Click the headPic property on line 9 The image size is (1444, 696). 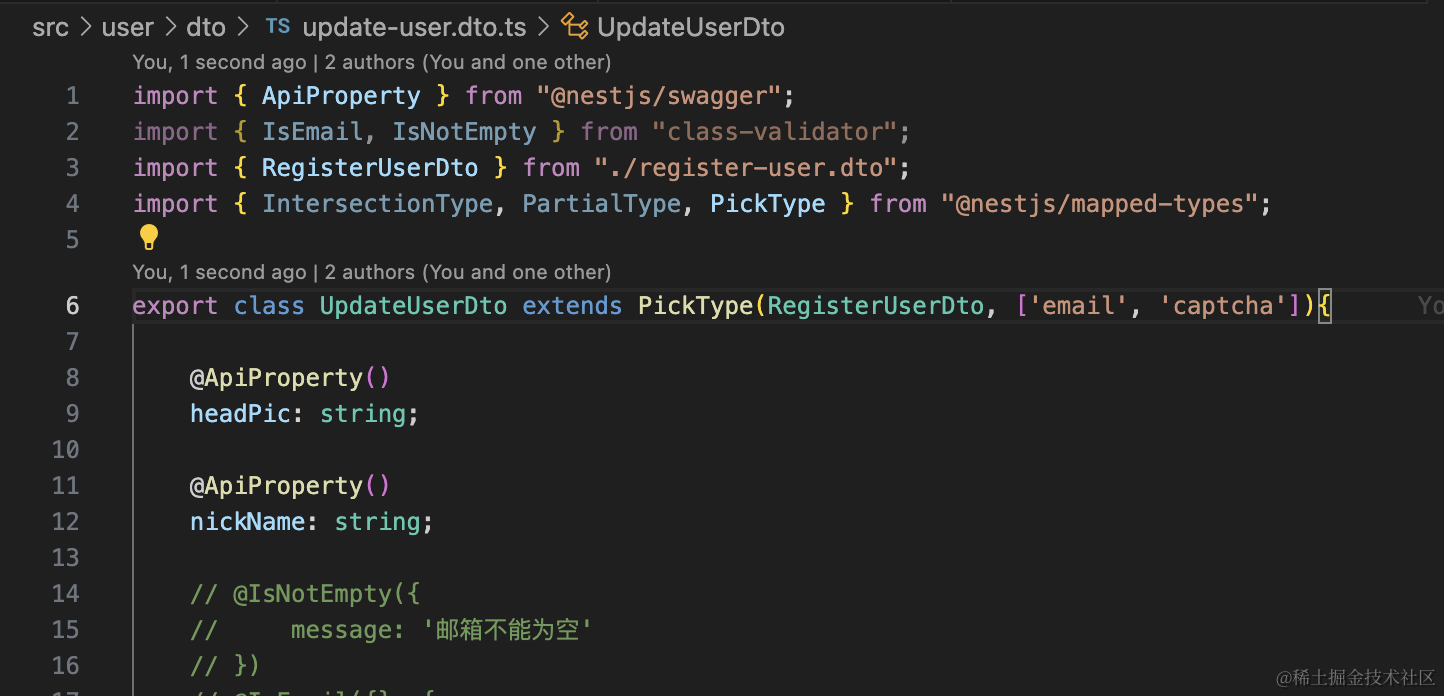(x=240, y=414)
